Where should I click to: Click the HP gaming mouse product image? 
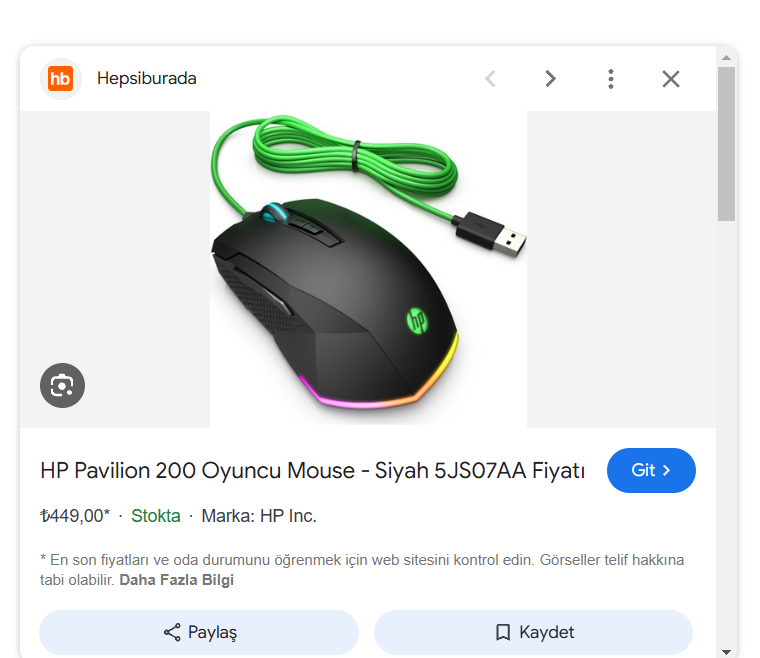pos(368,268)
